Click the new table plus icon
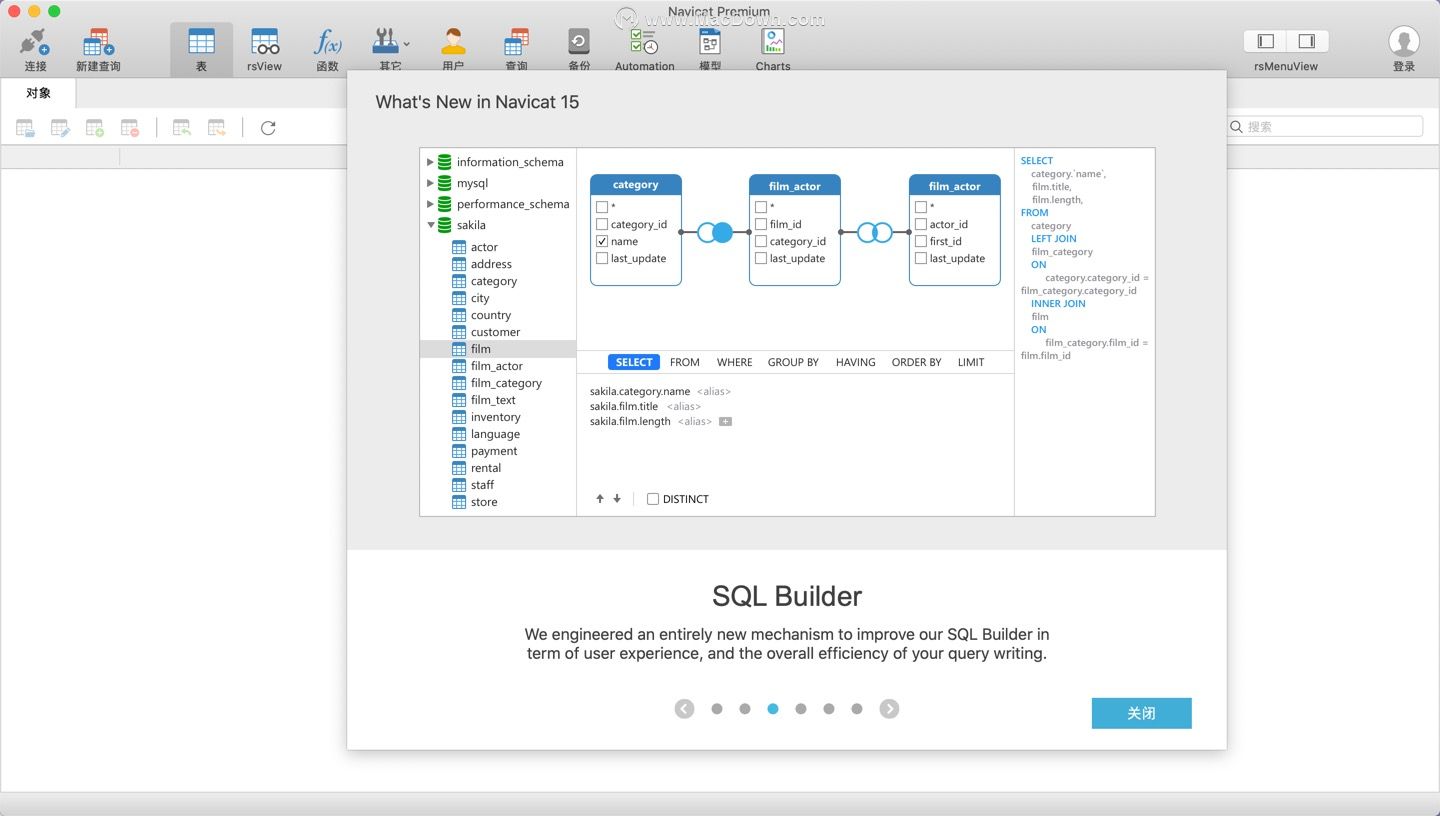Viewport: 1440px width, 816px height. pos(95,128)
